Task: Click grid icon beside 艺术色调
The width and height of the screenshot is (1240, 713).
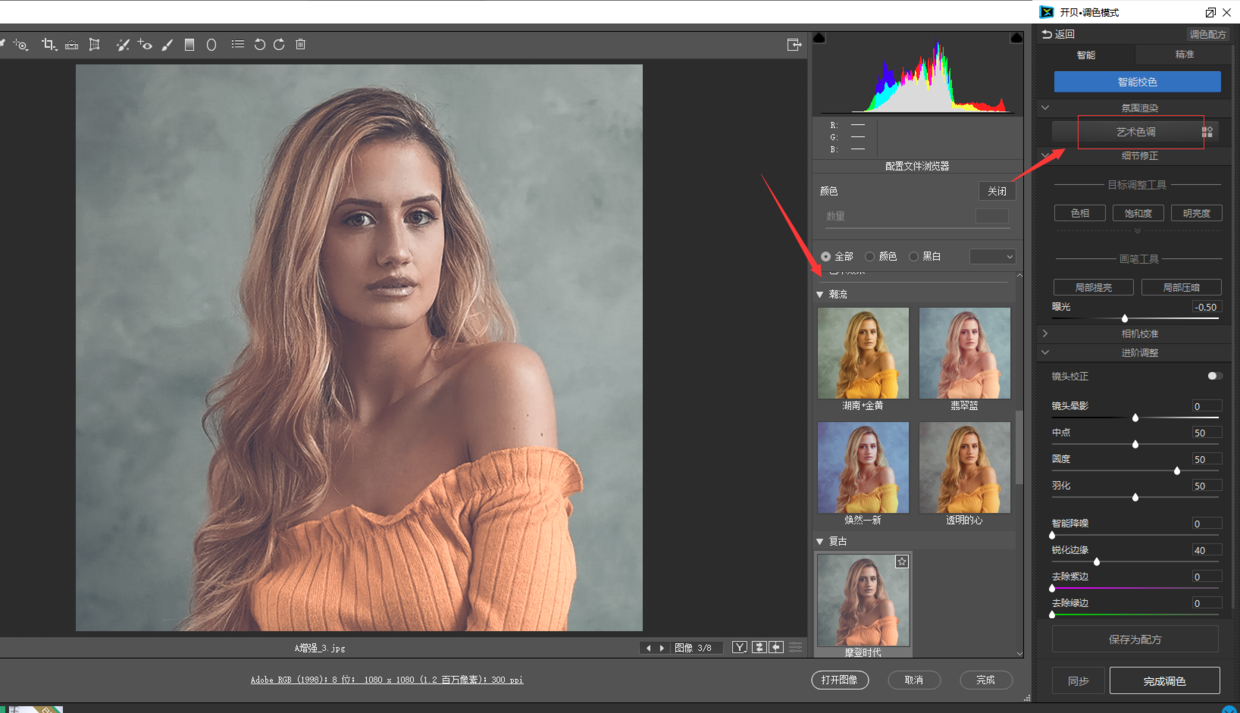Action: (1207, 132)
